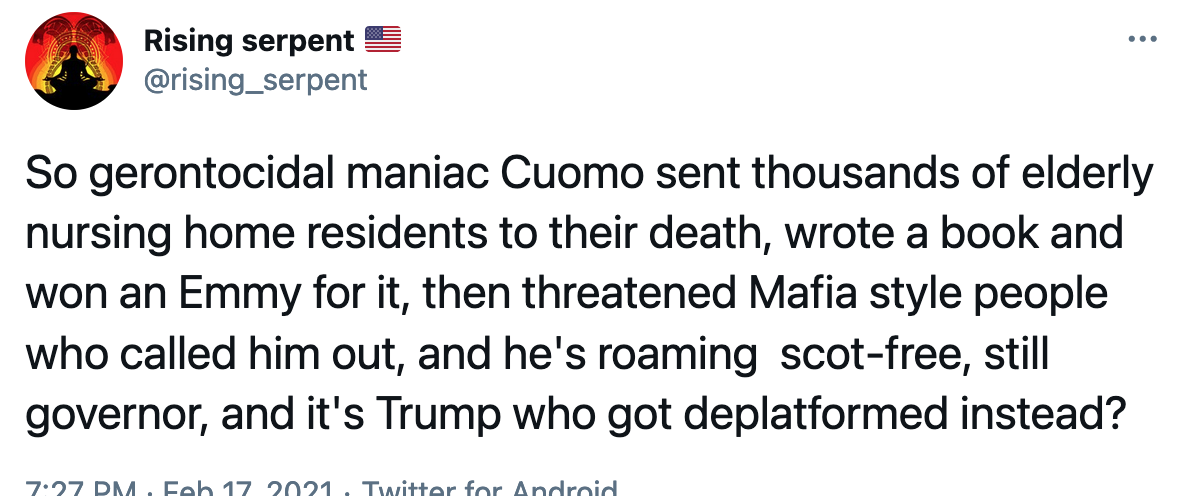Open the Rising serpent display name link
Viewport: 1188px width, 496px height.
(x=249, y=40)
